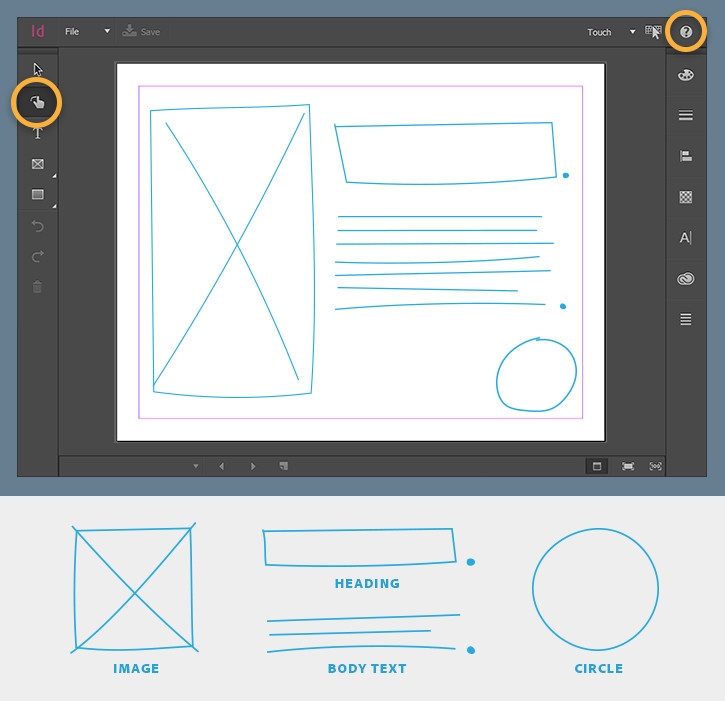The image size is (725, 701).
Task: Toggle fit page view mode
Action: click(628, 466)
